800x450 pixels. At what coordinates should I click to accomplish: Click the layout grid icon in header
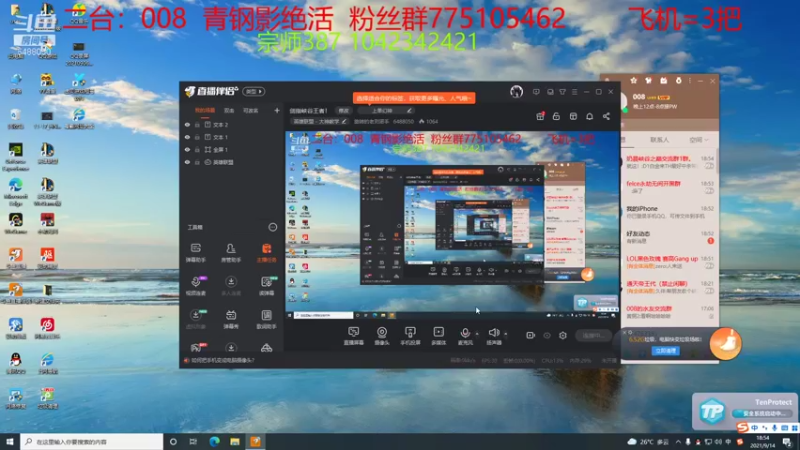point(573,116)
